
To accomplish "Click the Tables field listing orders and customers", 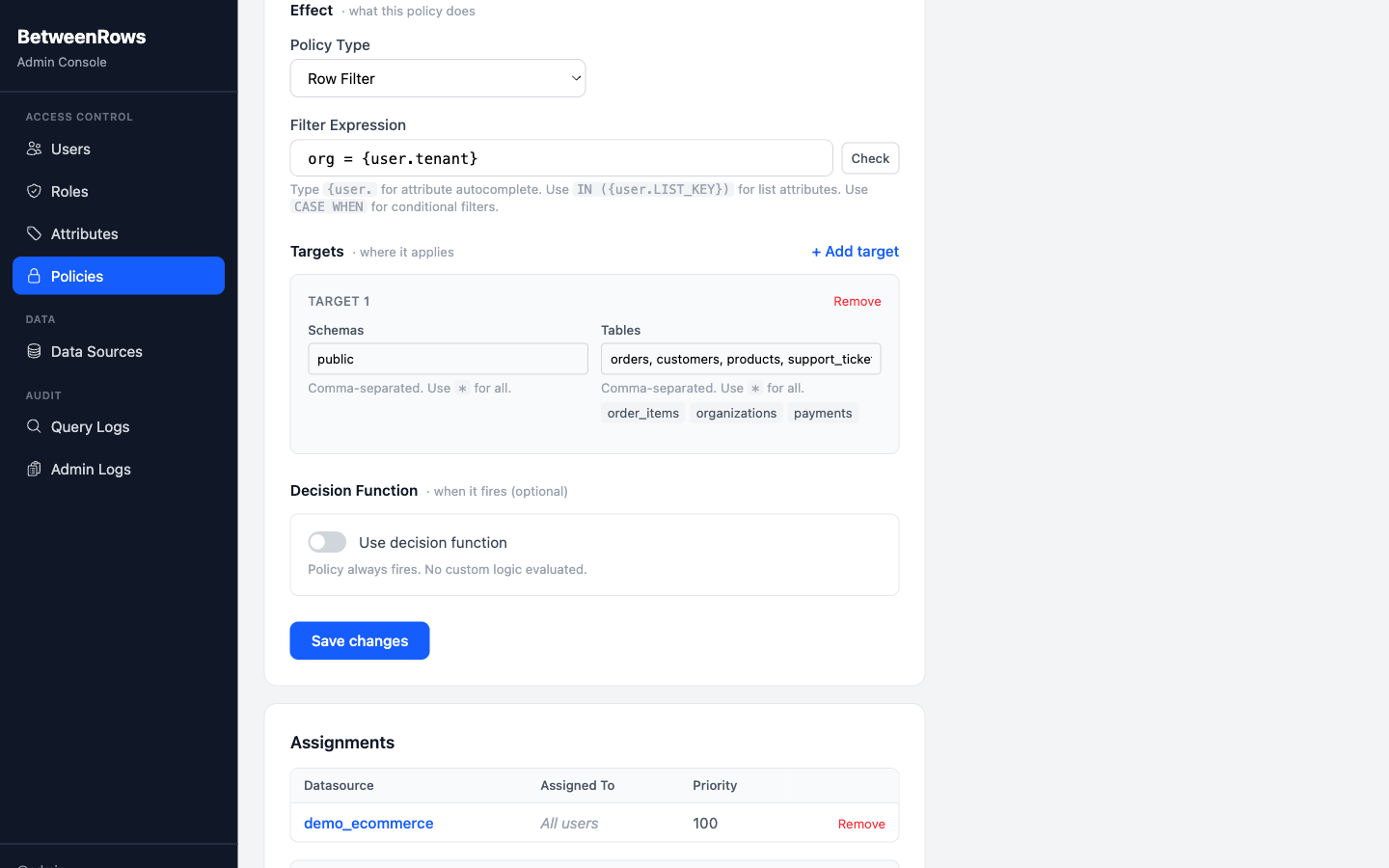I will pos(740,358).
